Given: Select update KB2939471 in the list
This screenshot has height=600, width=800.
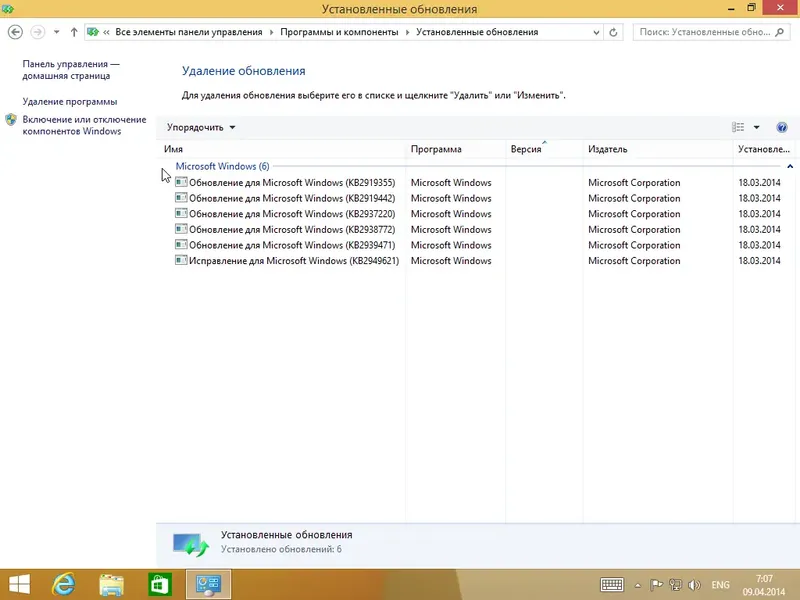Looking at the screenshot, I should (x=477, y=245).
